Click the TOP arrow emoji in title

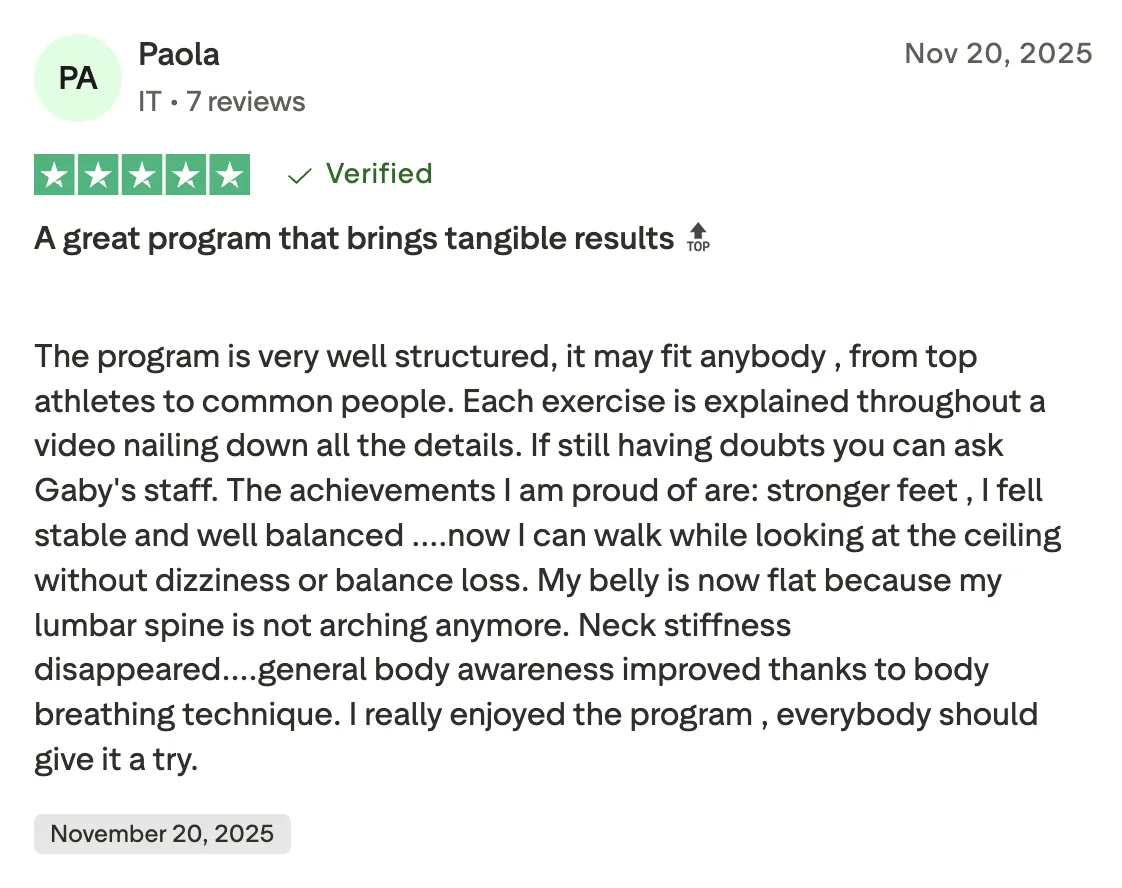[698, 238]
